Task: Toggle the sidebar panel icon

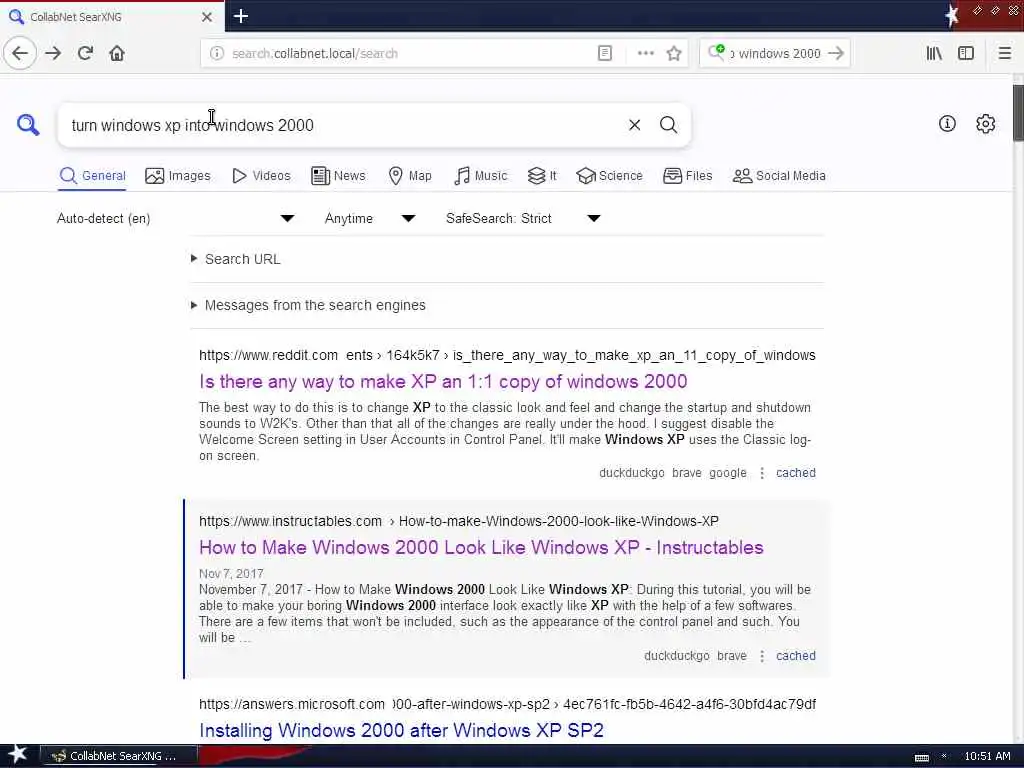Action: click(x=966, y=53)
